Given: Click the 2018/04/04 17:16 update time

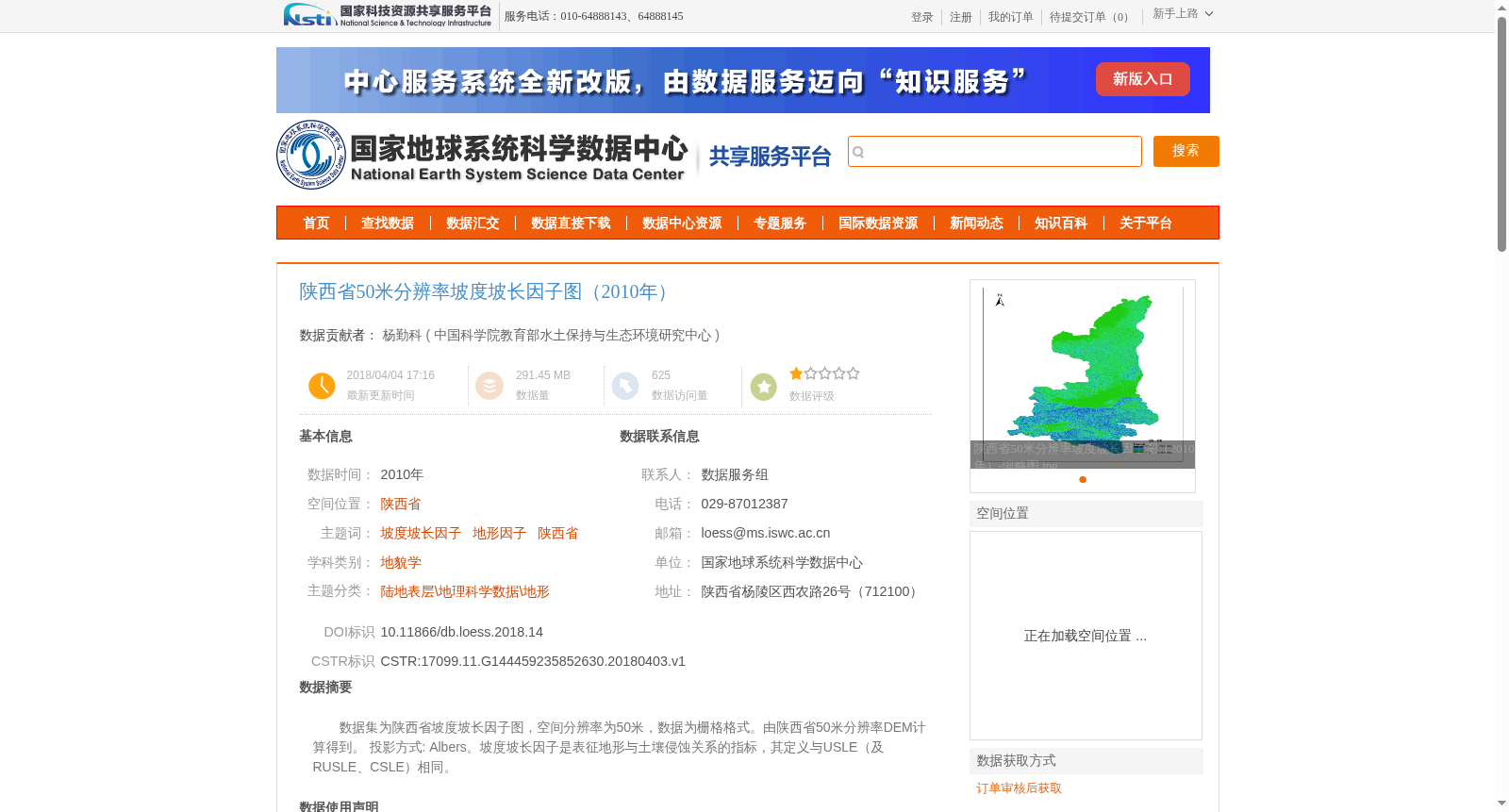Looking at the screenshot, I should (390, 375).
